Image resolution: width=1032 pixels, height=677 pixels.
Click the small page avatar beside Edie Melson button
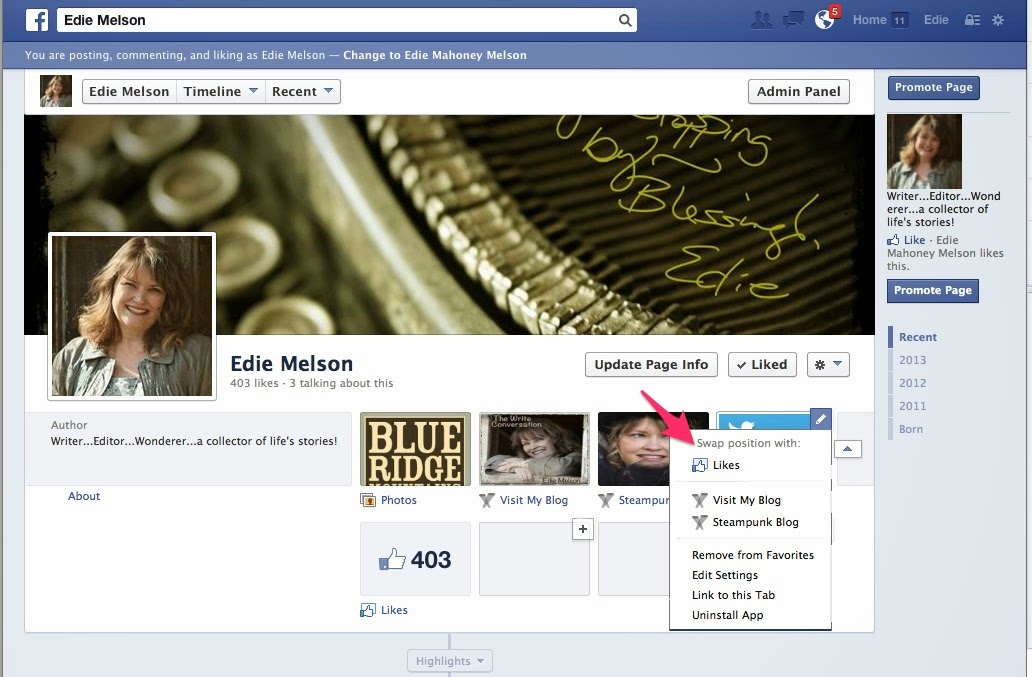56,91
